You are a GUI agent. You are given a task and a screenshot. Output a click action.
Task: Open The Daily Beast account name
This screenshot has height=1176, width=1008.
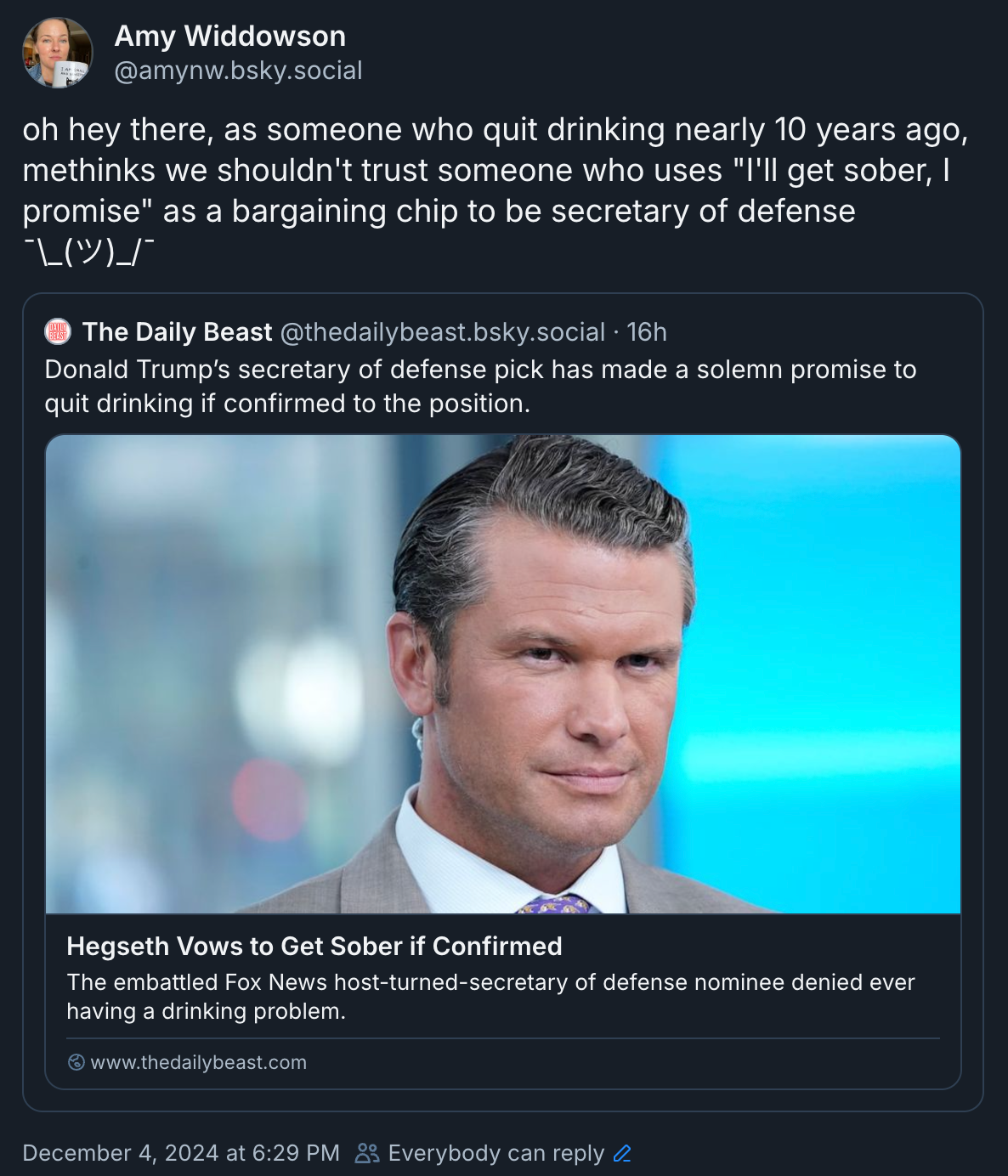click(177, 332)
